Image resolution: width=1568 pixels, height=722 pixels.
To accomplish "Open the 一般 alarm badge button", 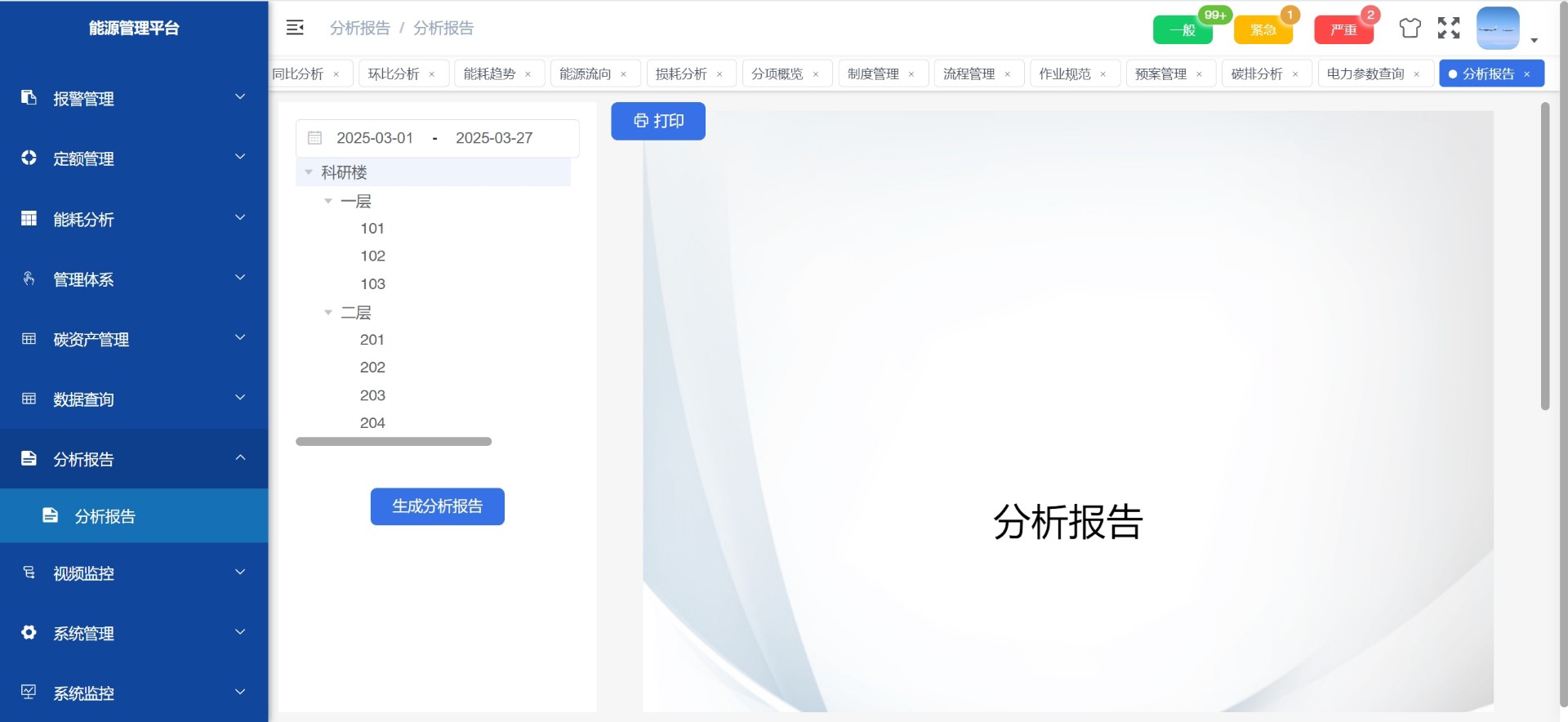I will click(1183, 30).
